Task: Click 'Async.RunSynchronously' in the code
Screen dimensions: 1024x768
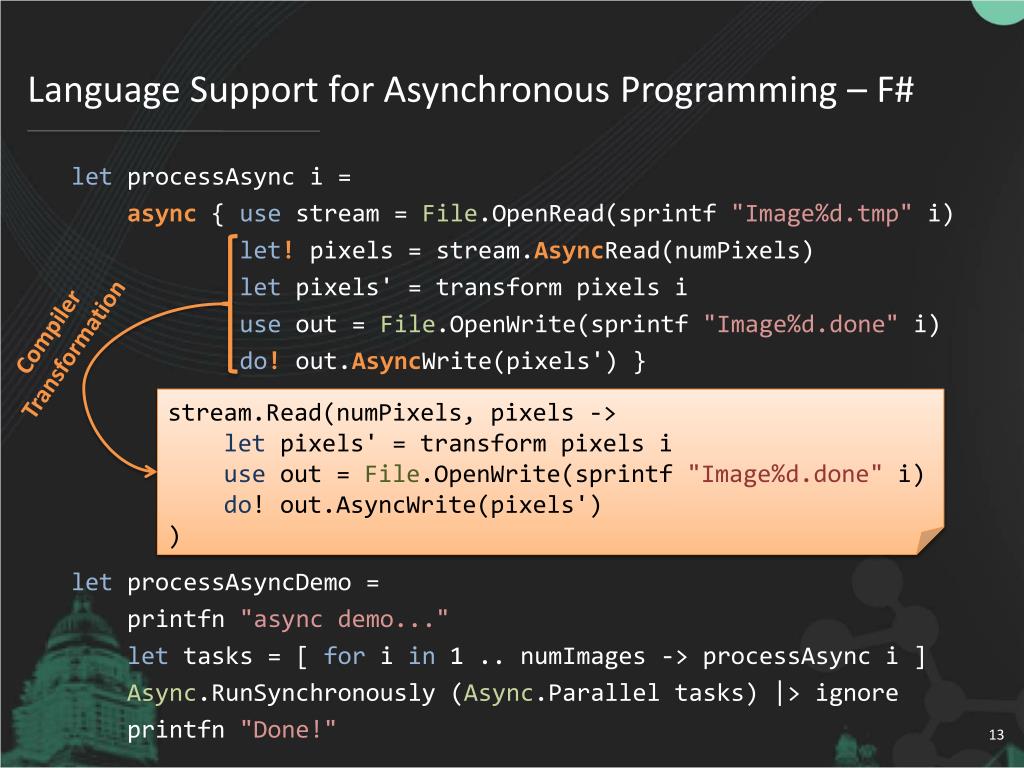Action: click(x=281, y=693)
